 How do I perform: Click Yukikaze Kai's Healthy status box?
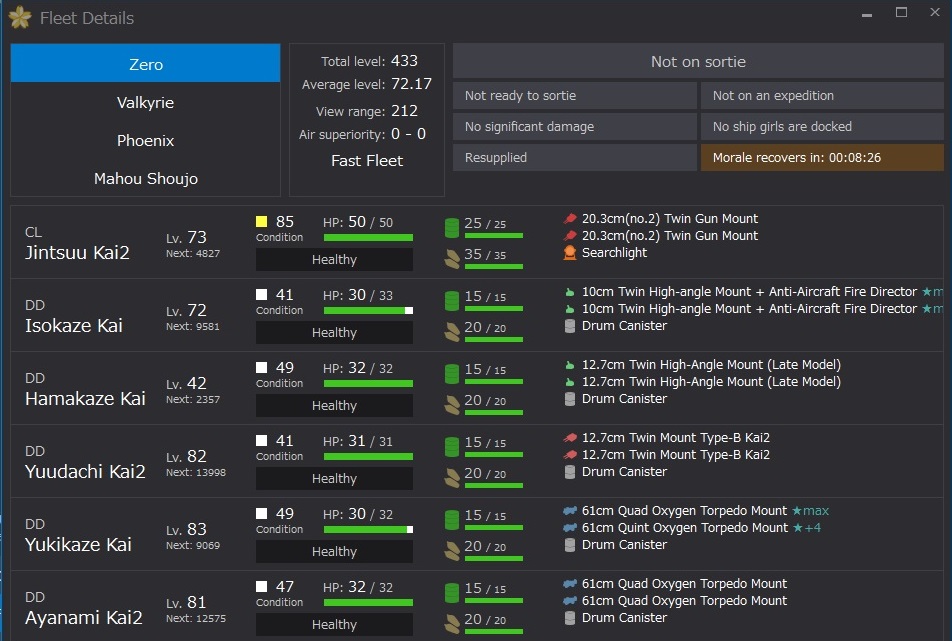coord(335,552)
